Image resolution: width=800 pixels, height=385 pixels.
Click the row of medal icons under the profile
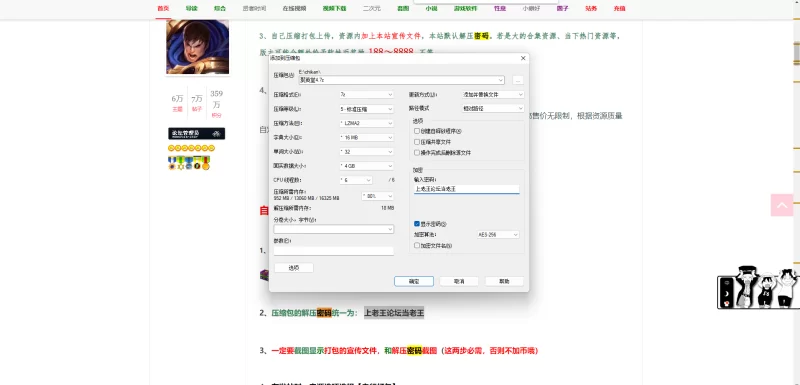[189, 163]
